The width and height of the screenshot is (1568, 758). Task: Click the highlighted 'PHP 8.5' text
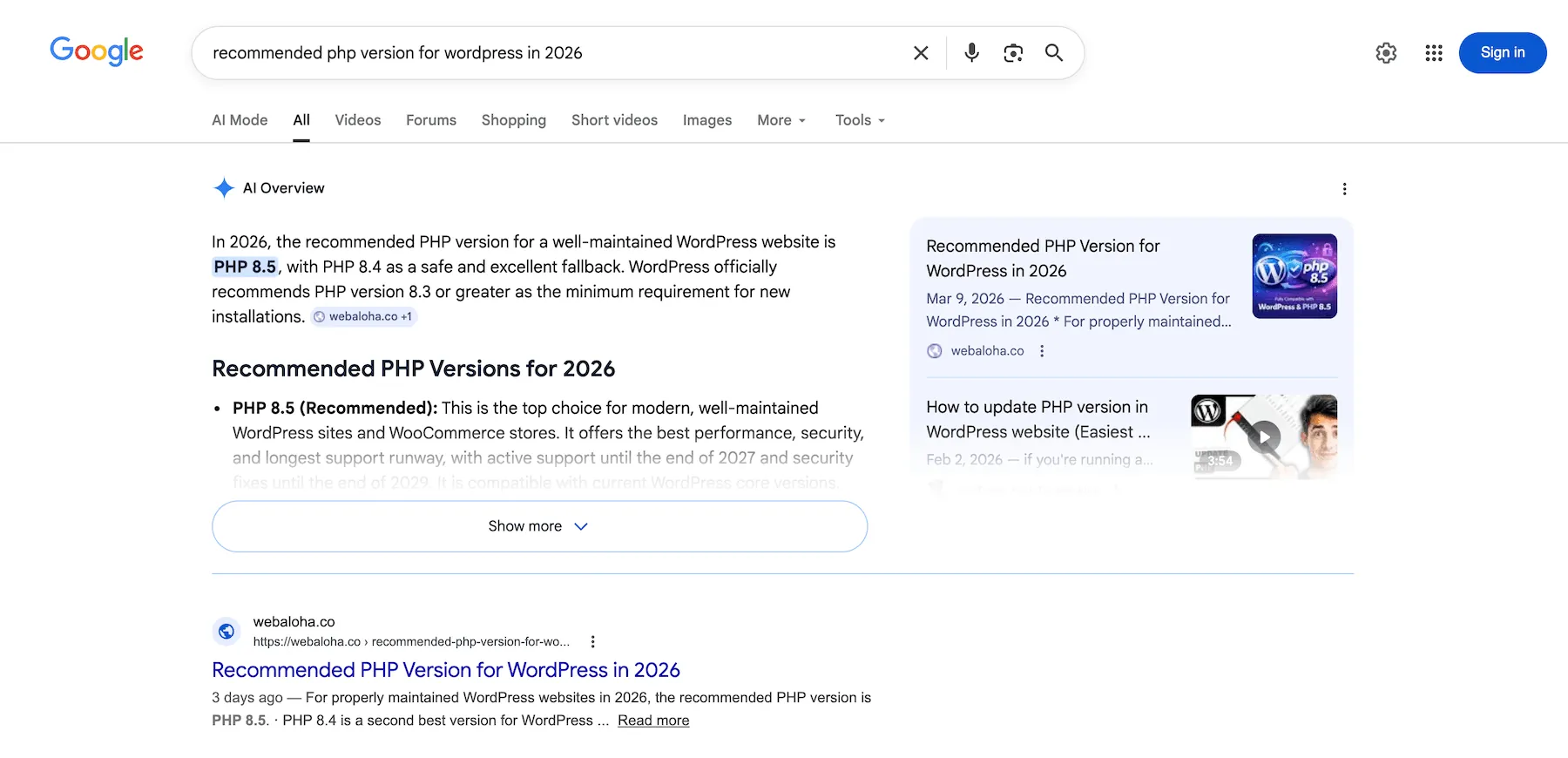click(x=245, y=267)
